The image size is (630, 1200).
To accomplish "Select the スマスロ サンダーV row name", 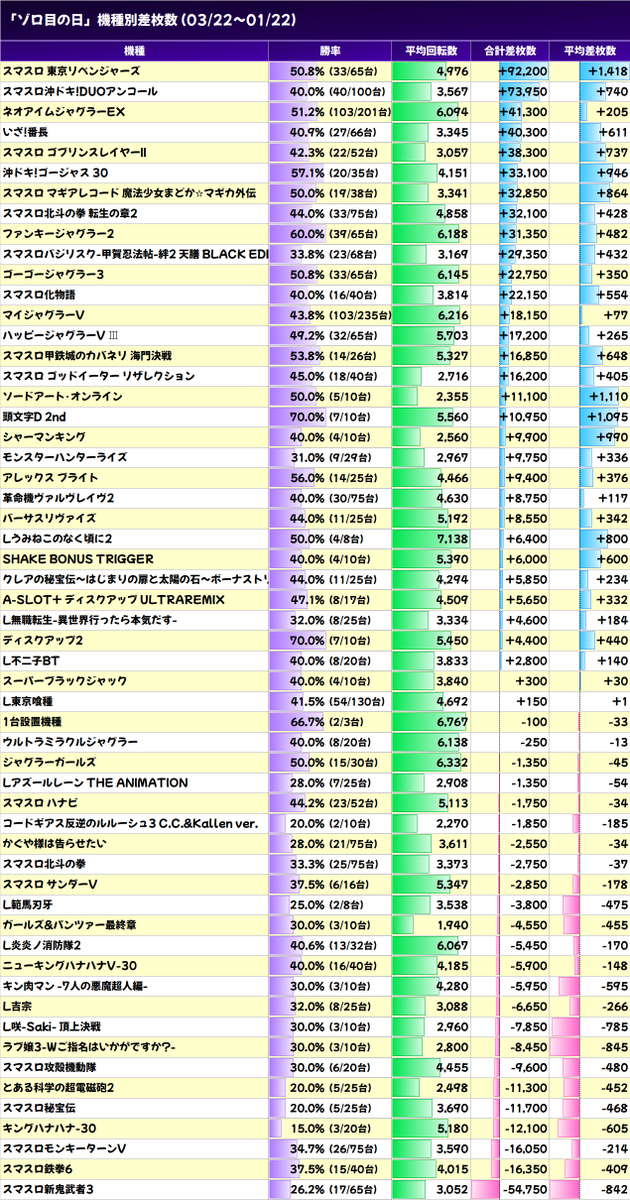I will pos(50,884).
